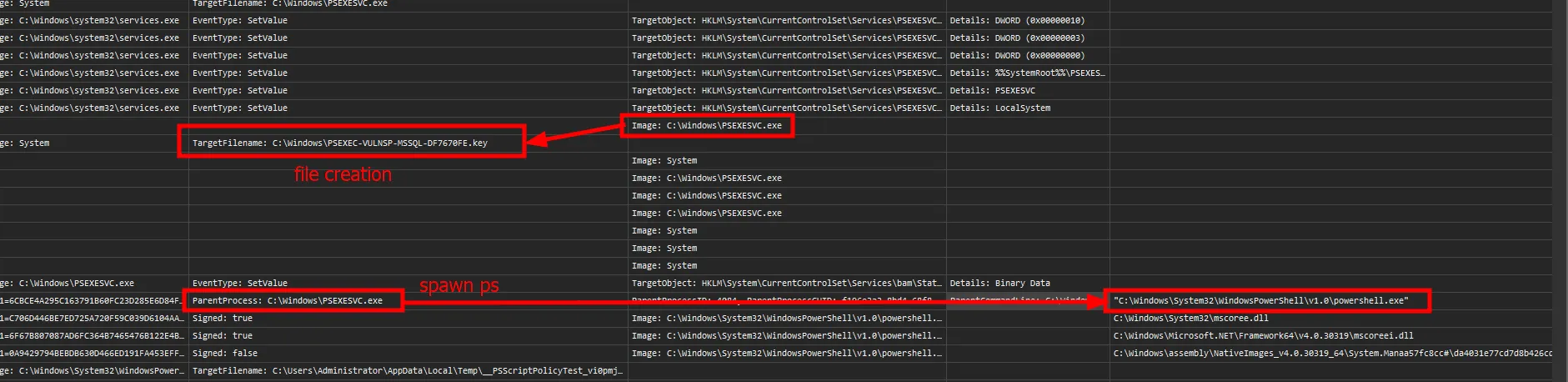Screen dimensions: 1568x382
Task: Select the Details %%SystemRoot%% path cell
Action: 1027,73
